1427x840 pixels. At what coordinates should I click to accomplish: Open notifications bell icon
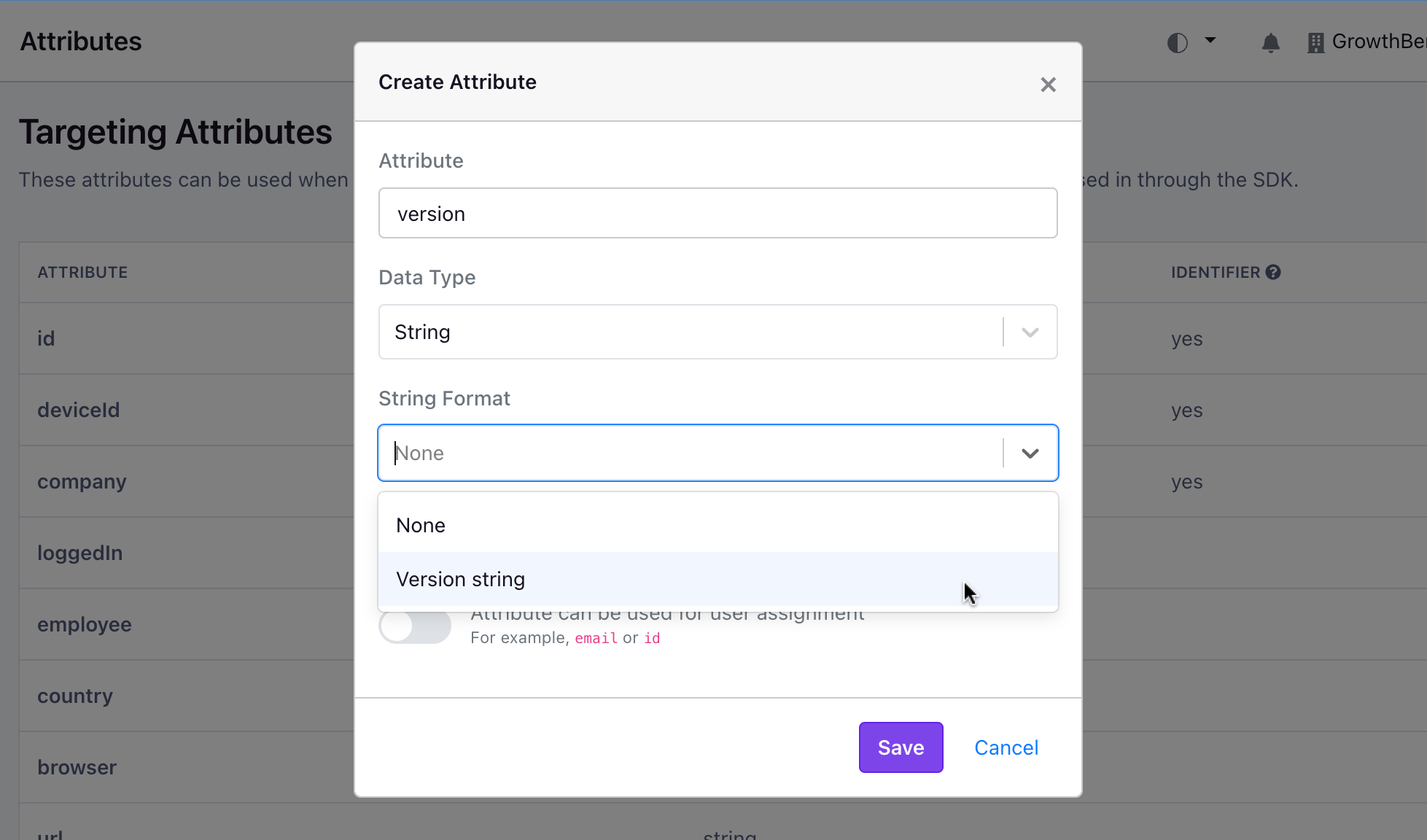(x=1270, y=43)
